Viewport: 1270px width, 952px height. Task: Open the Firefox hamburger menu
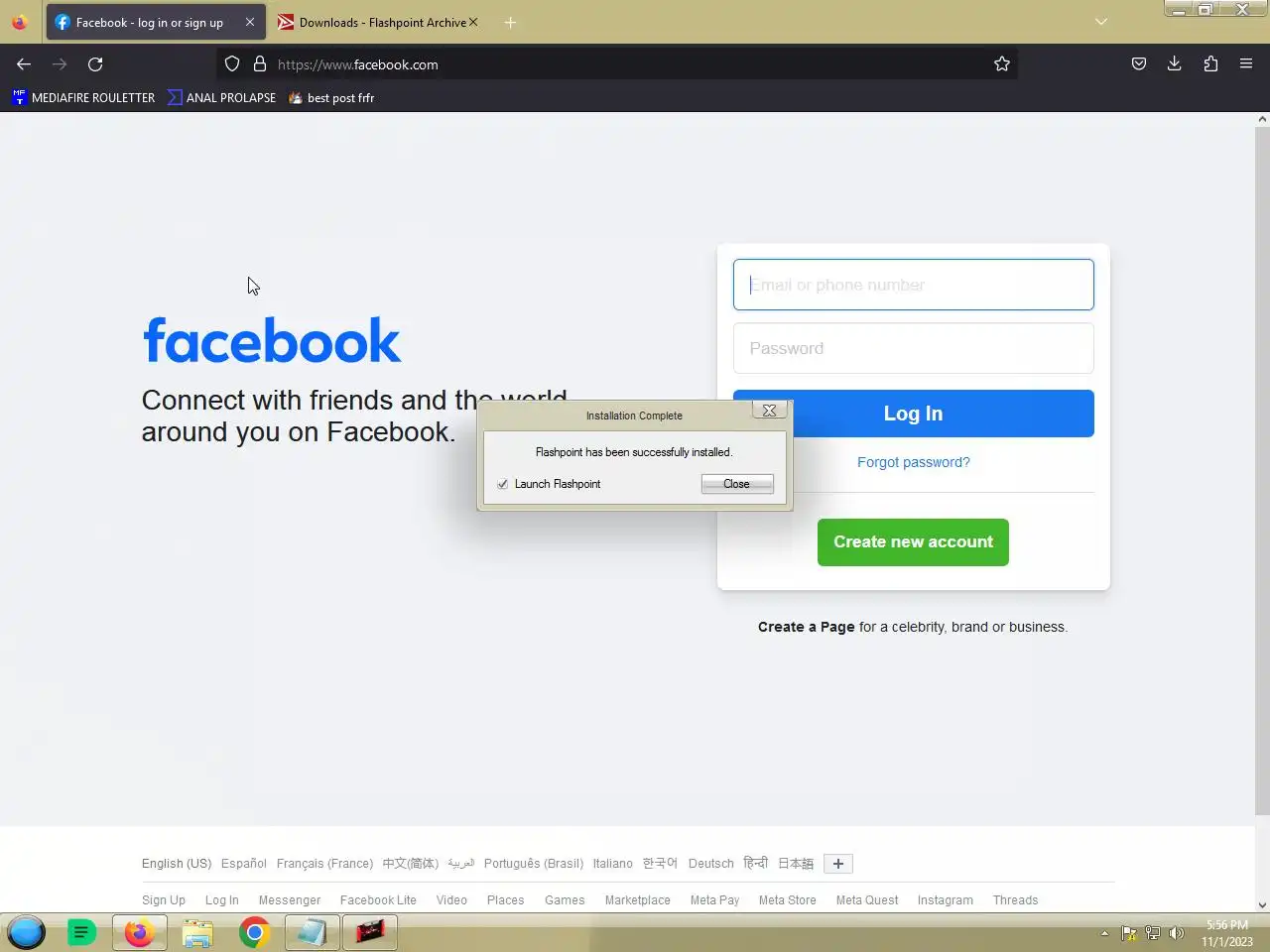(x=1246, y=63)
